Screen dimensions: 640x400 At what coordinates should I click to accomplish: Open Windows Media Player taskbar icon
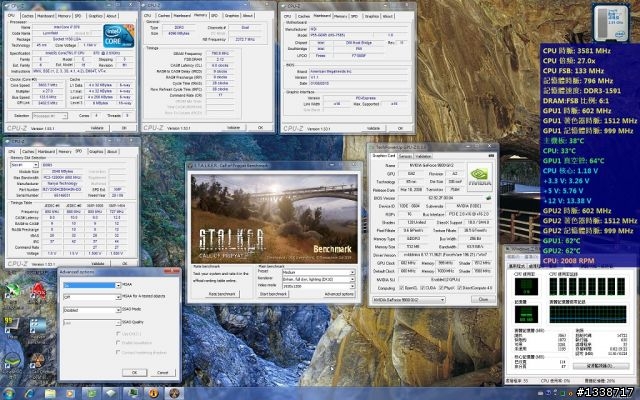(70, 393)
